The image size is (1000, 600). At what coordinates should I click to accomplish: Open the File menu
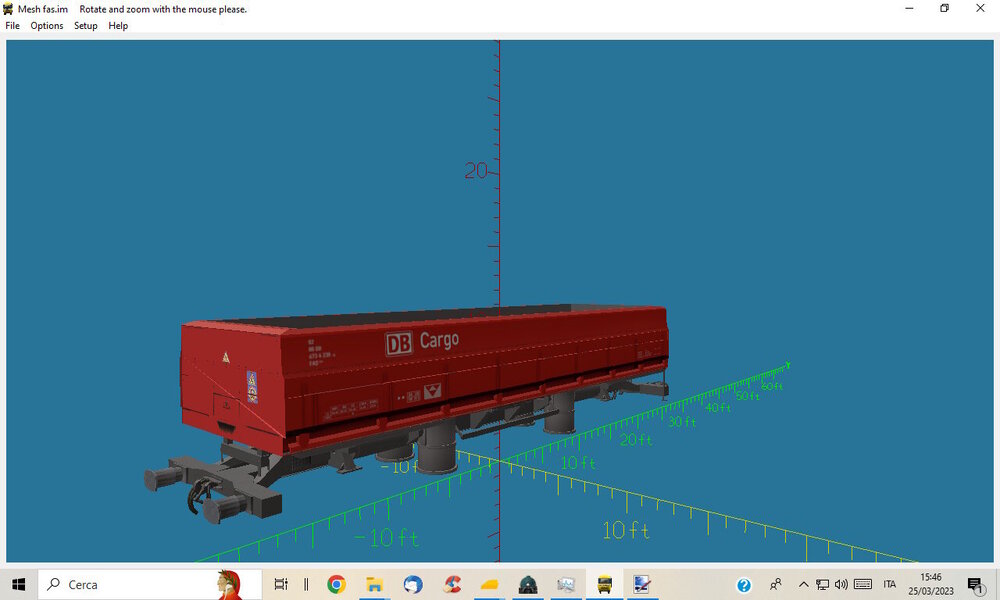pos(12,26)
